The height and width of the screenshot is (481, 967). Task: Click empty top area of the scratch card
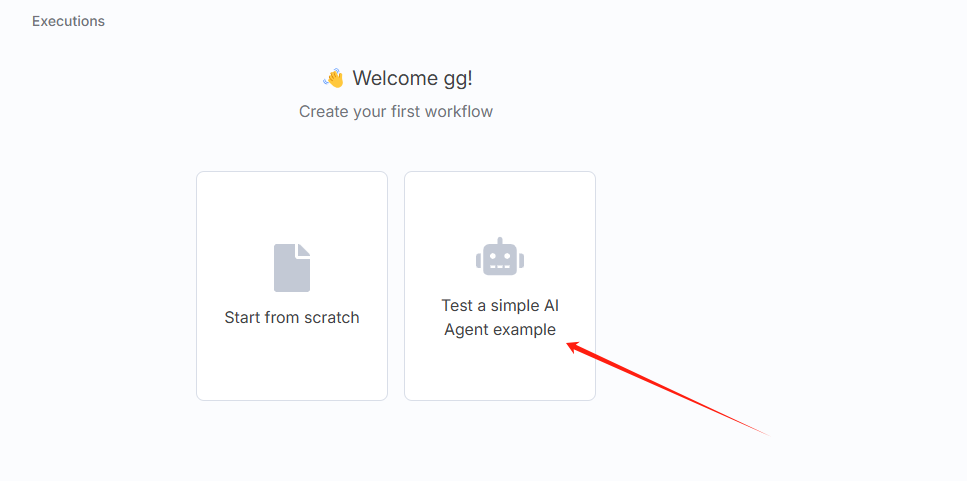point(292,200)
